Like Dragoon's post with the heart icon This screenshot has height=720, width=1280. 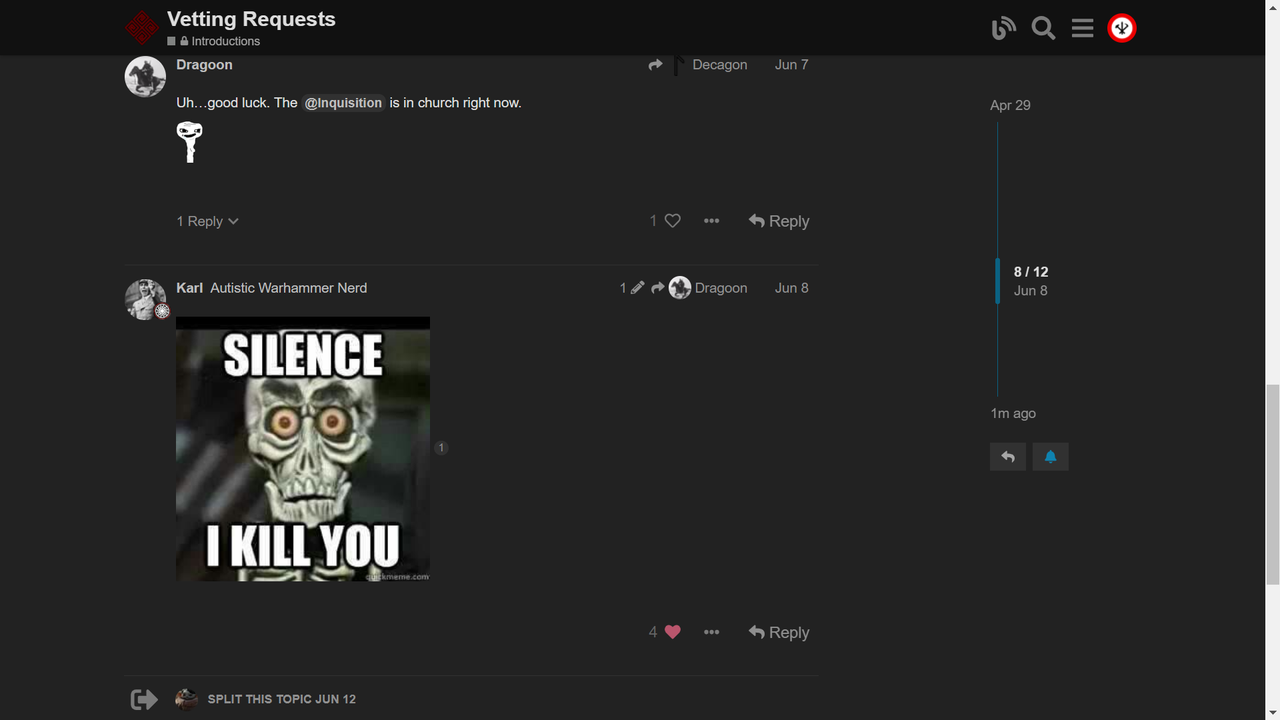pos(673,221)
